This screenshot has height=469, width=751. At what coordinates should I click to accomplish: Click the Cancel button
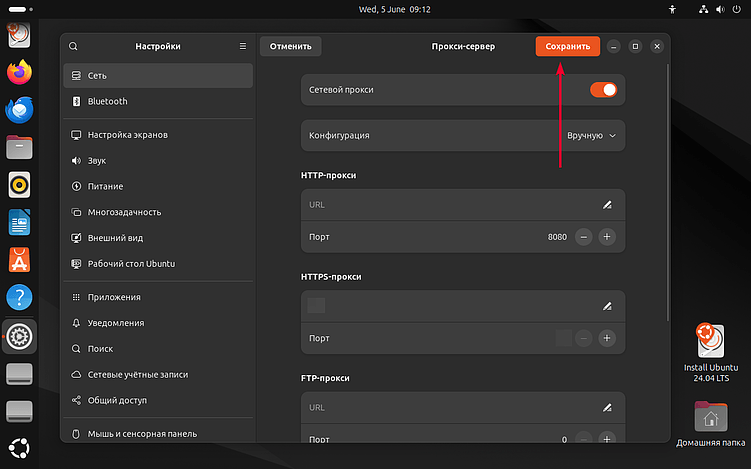point(290,46)
